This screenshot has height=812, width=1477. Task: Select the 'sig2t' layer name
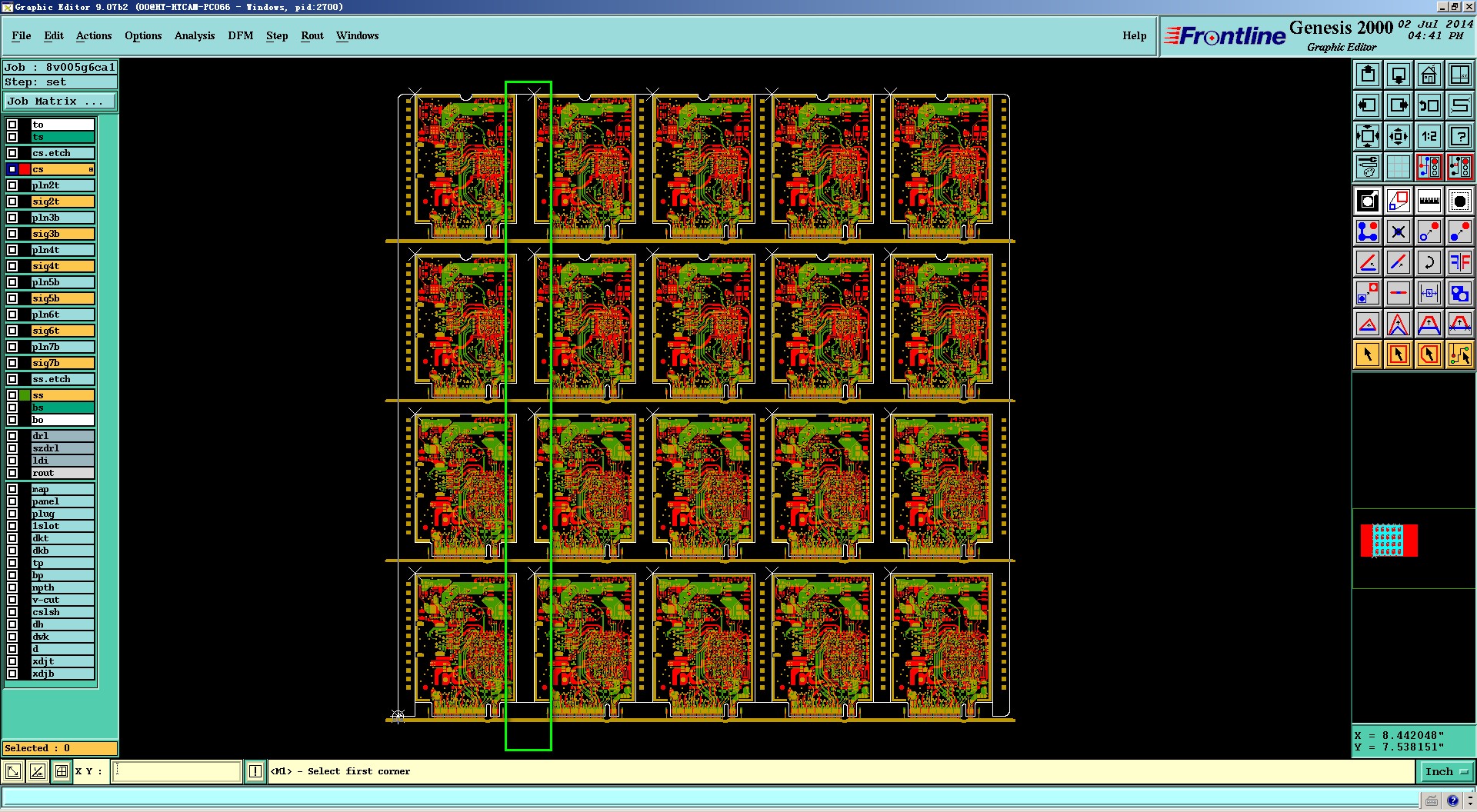pos(62,201)
